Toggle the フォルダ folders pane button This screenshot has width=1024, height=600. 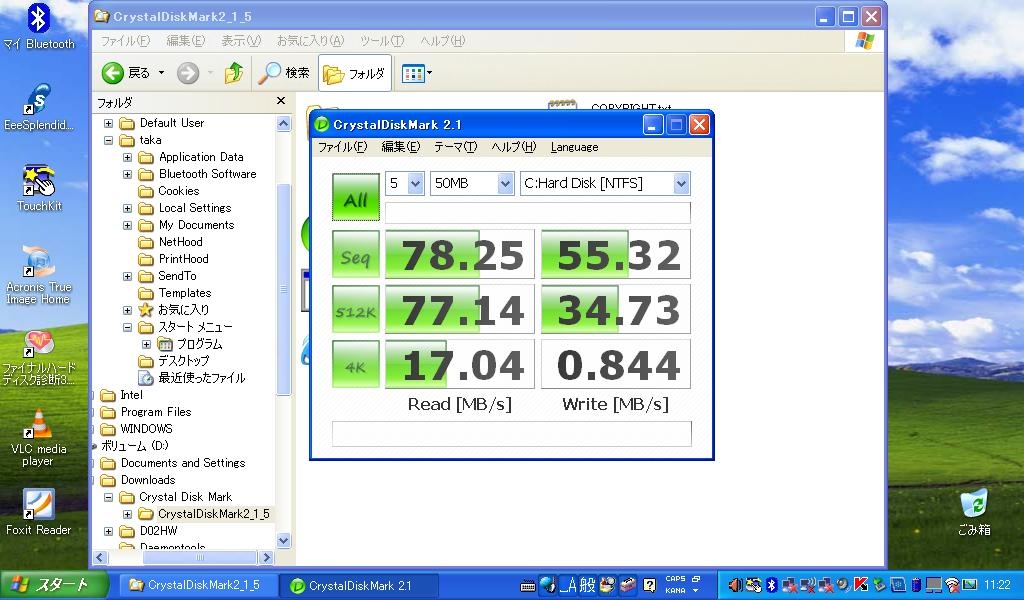(x=354, y=73)
